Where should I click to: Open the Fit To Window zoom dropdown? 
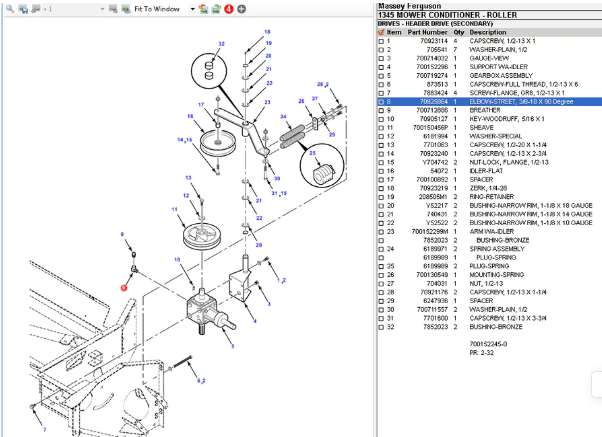192,8
